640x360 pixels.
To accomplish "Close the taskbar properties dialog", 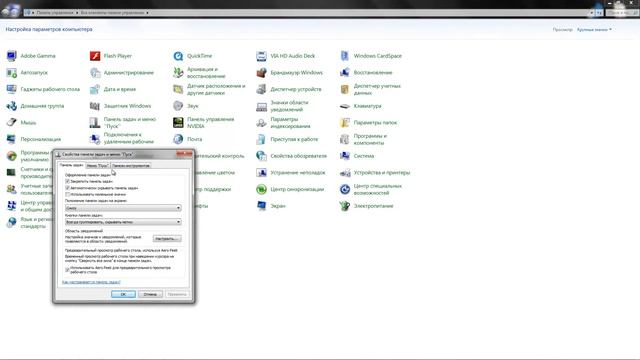I will pos(184,154).
